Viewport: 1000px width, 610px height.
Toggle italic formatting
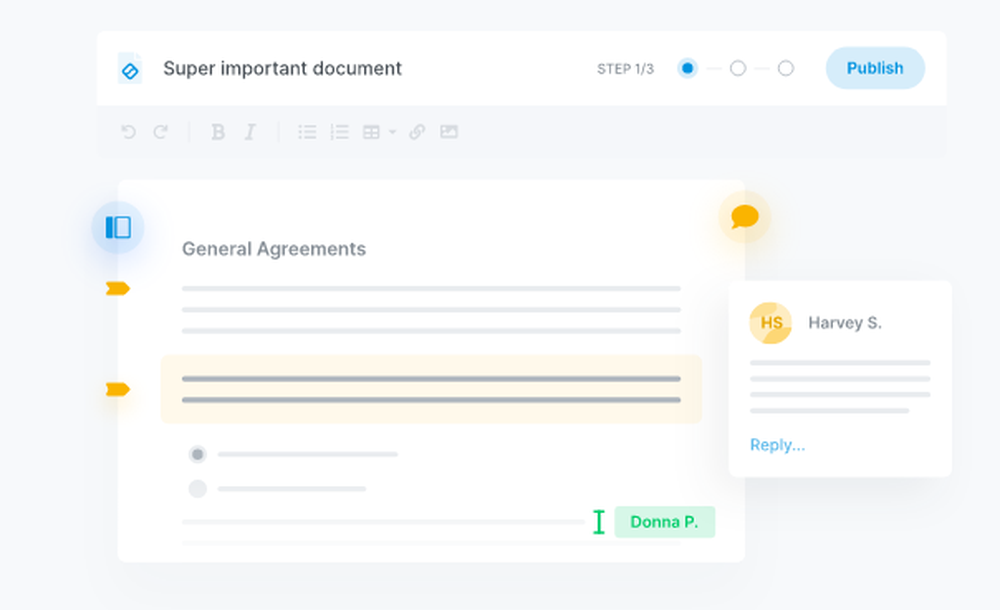[249, 131]
